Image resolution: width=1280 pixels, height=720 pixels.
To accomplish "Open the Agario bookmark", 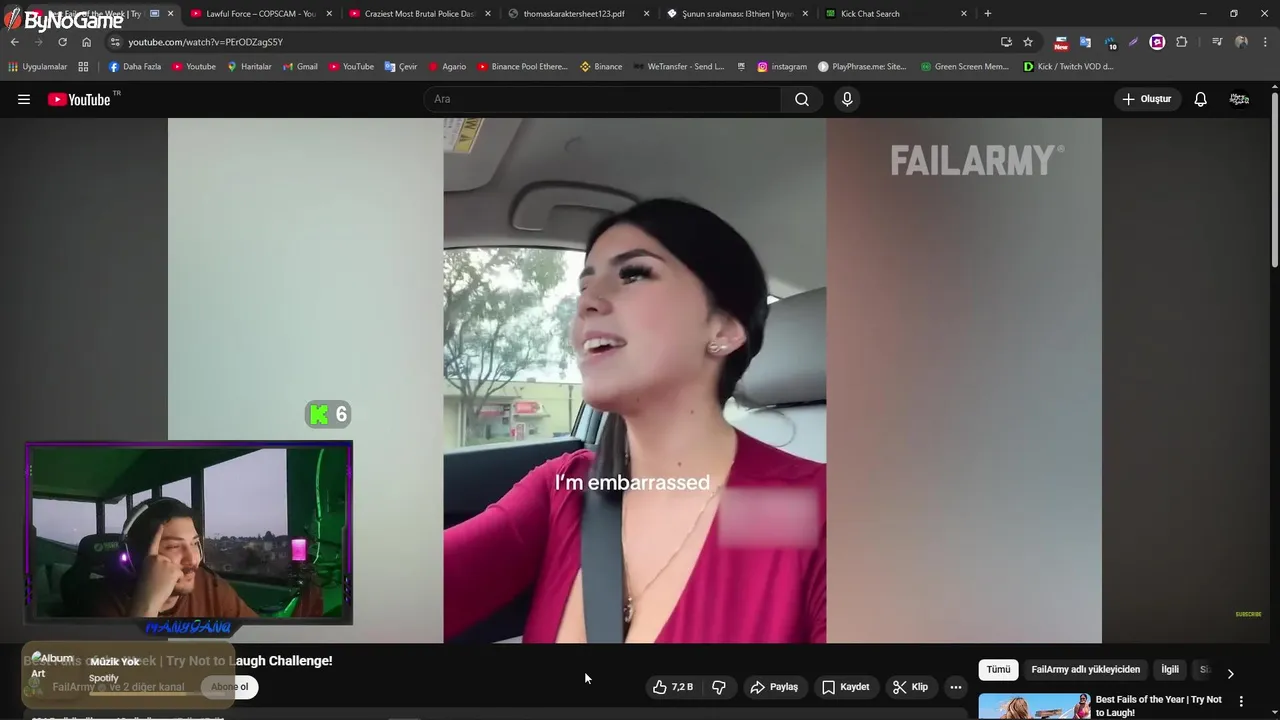I will [447, 67].
